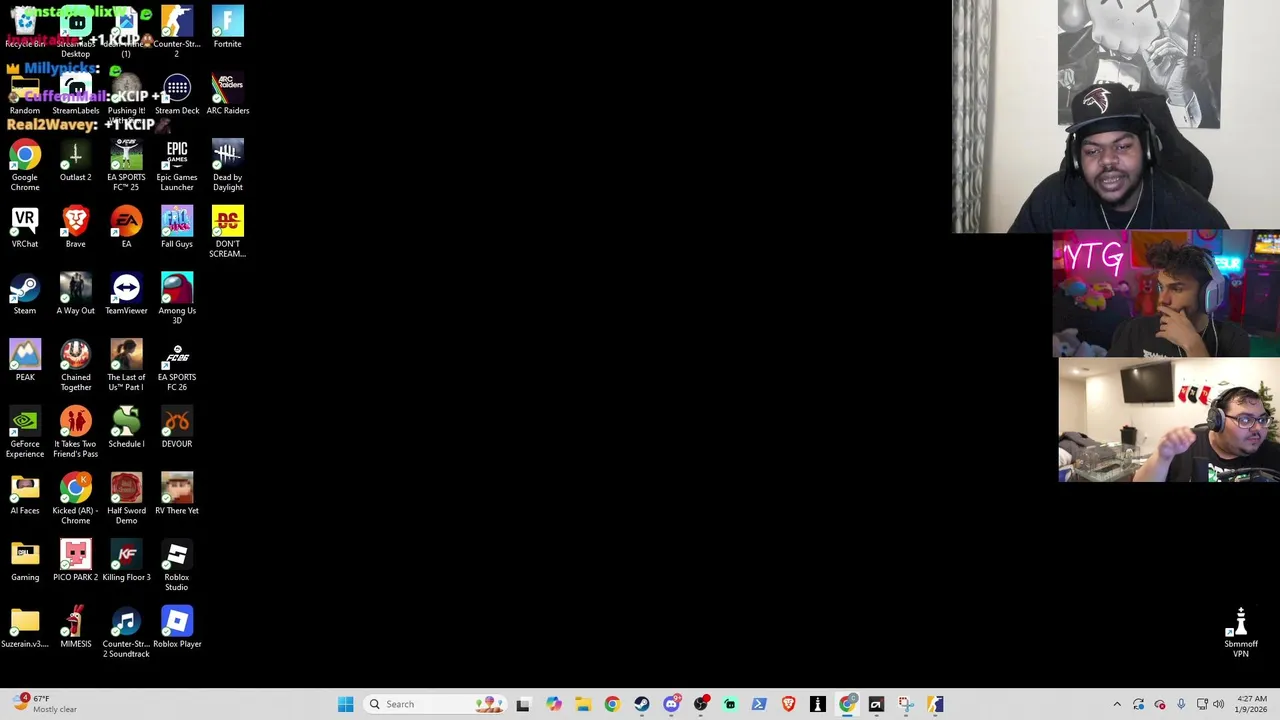This screenshot has height=720, width=1280.
Task: Open Discord from the taskbar
Action: (671, 704)
